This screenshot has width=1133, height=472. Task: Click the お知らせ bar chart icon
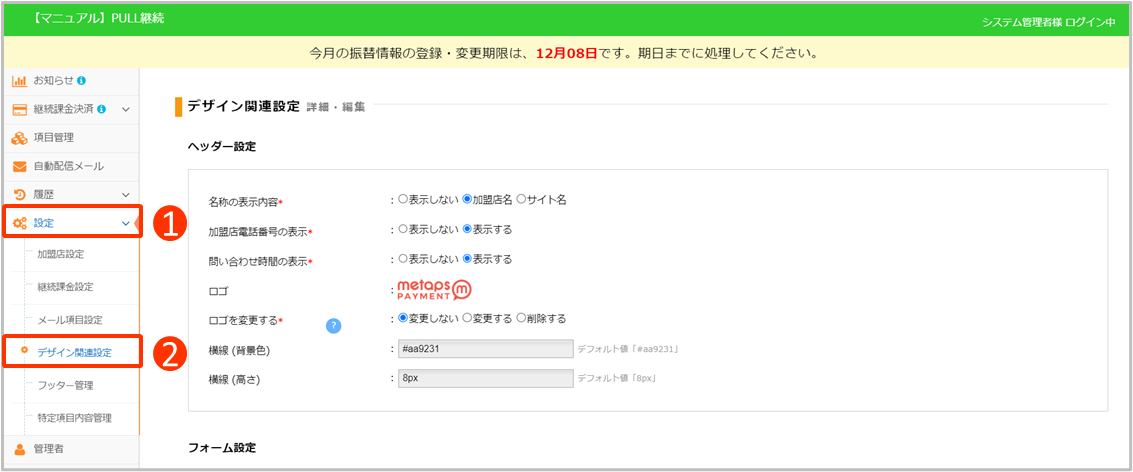coord(20,80)
